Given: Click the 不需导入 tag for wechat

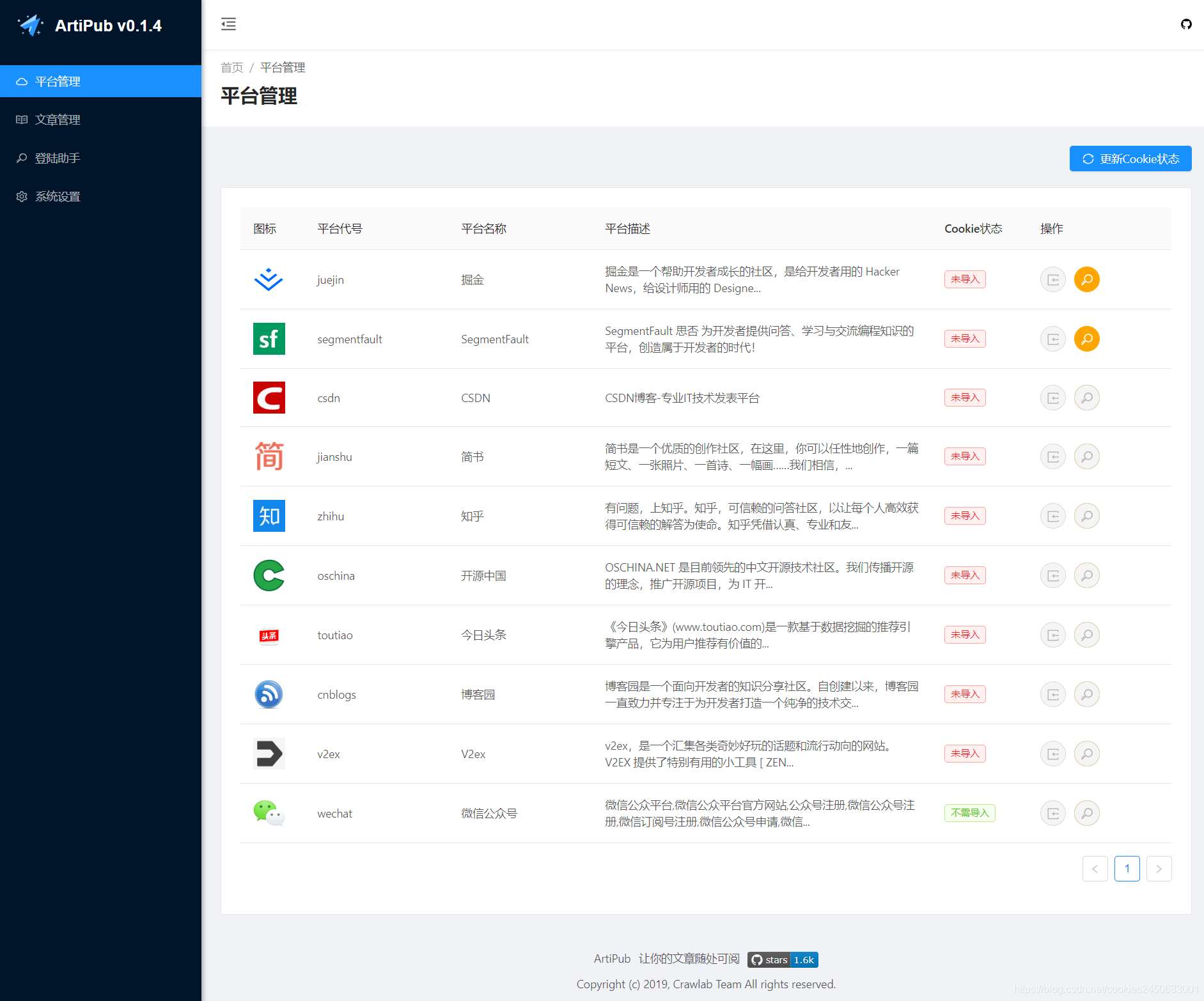Looking at the screenshot, I should (969, 813).
